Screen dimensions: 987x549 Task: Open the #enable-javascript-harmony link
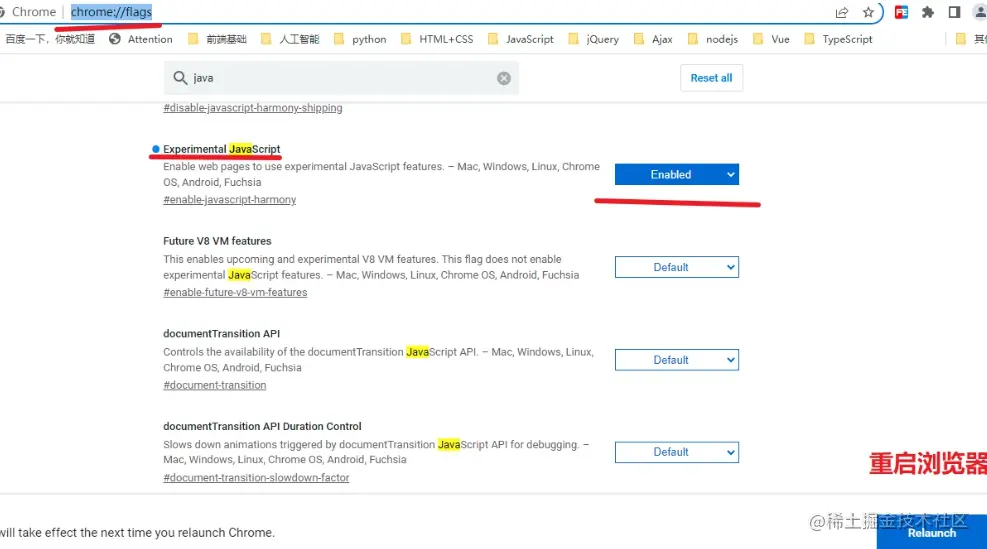230,200
